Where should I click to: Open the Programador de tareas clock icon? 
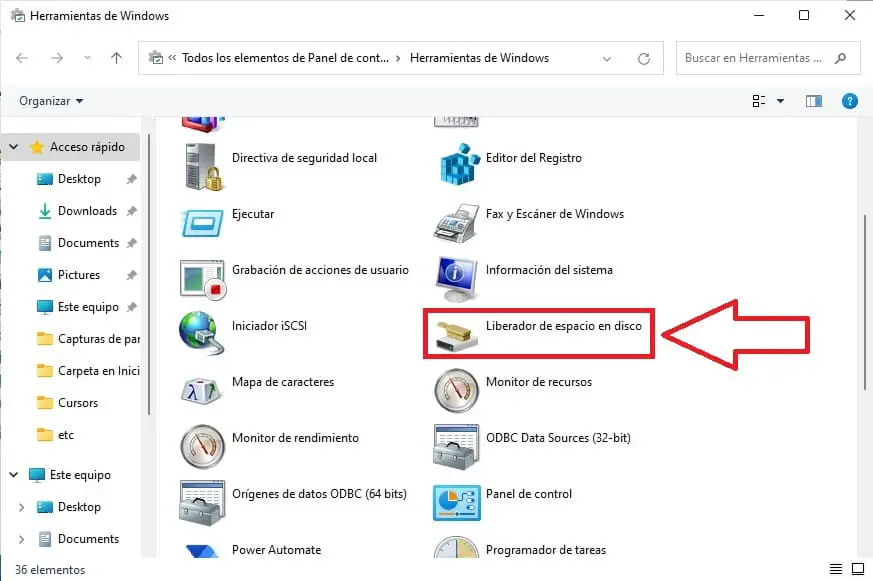(x=457, y=547)
